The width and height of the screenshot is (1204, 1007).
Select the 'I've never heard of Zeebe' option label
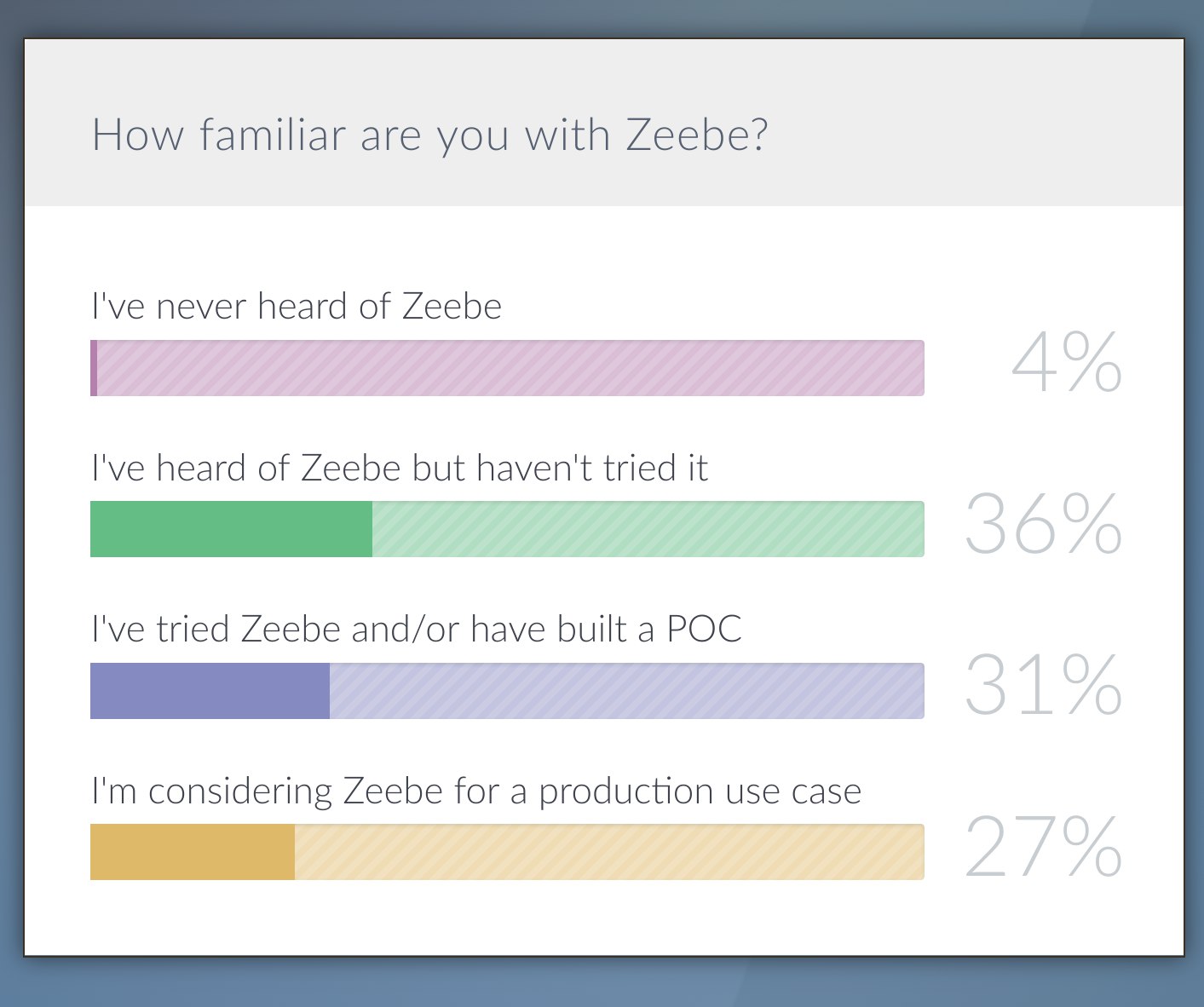click(297, 307)
